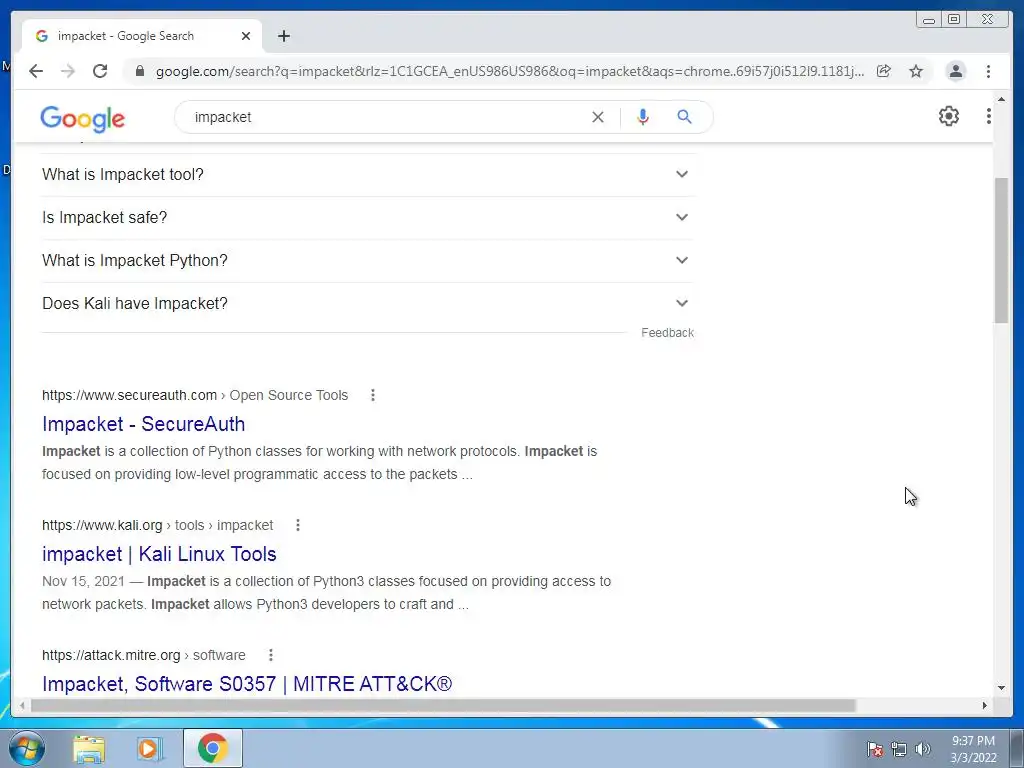Open the Chrome profile avatar menu

point(955,71)
